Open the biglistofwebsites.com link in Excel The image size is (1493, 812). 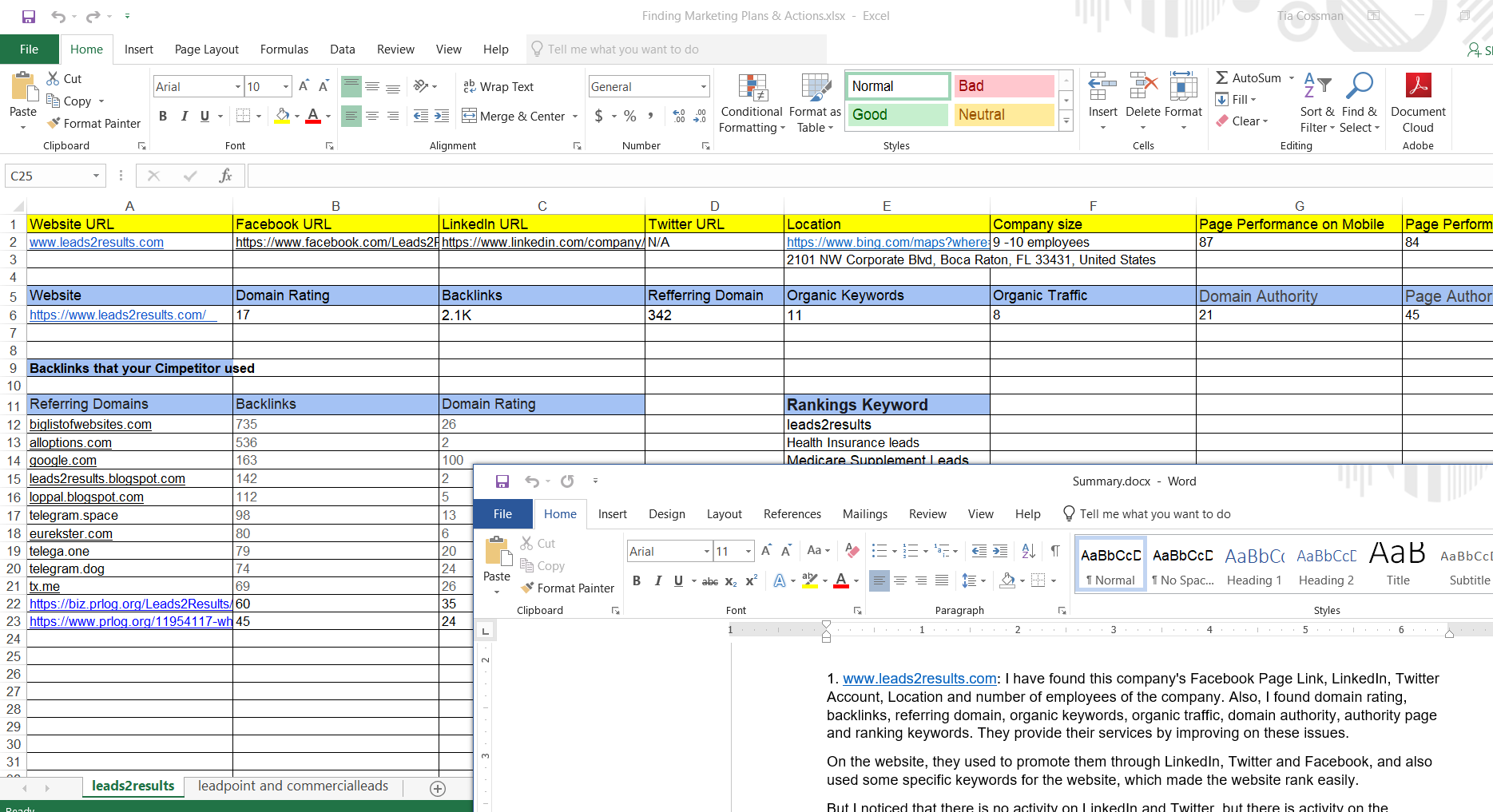pyautogui.click(x=90, y=425)
